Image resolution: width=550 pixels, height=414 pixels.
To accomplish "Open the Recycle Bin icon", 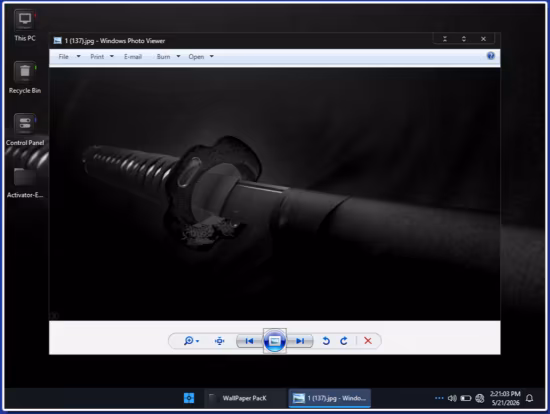I will 25,78.
